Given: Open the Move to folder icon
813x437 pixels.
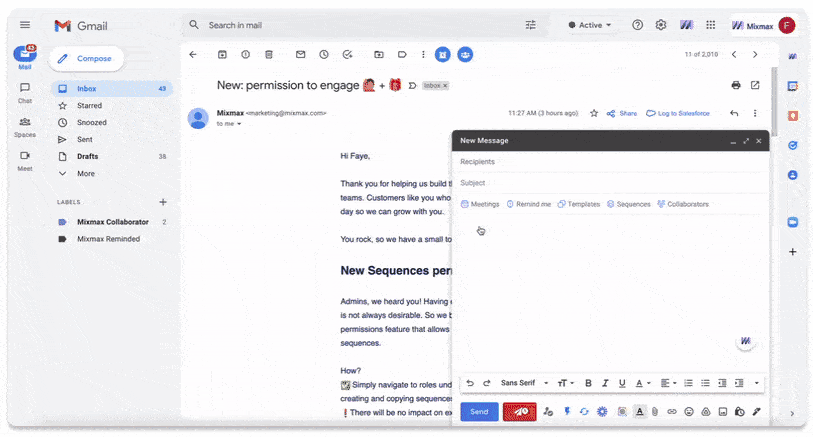Looking at the screenshot, I should pyautogui.click(x=379, y=54).
